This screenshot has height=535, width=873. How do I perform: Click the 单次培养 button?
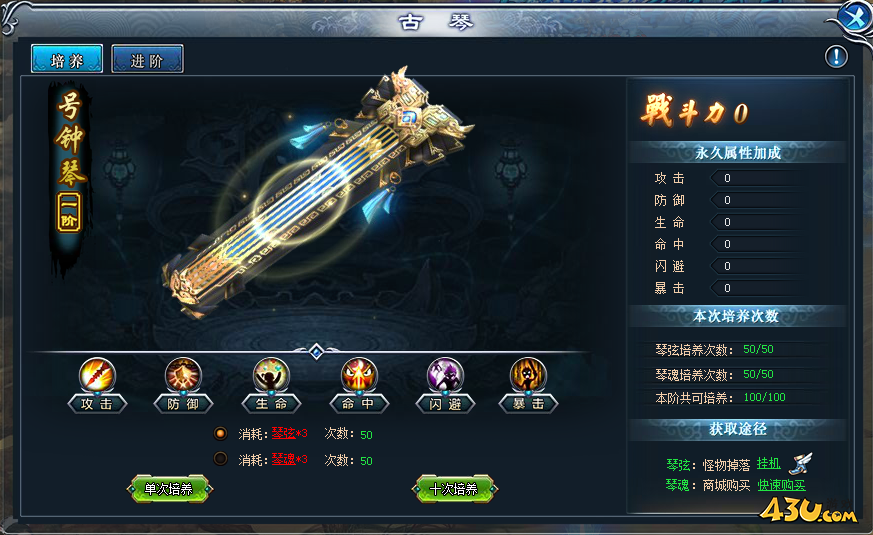169,489
